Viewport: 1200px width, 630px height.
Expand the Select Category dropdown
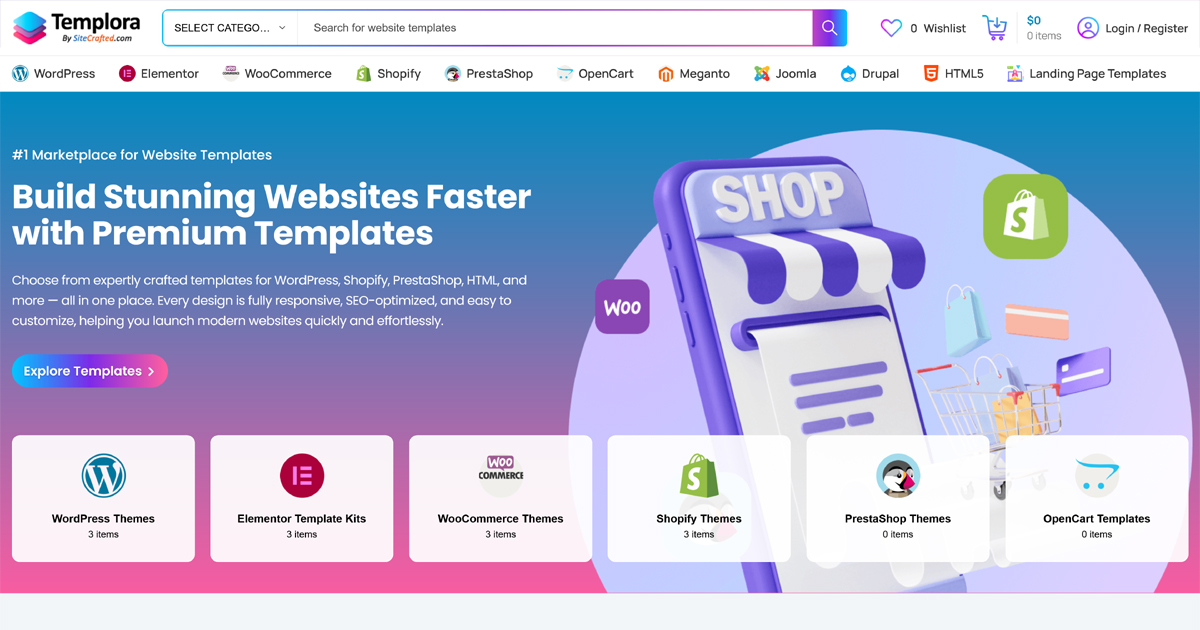(231, 28)
